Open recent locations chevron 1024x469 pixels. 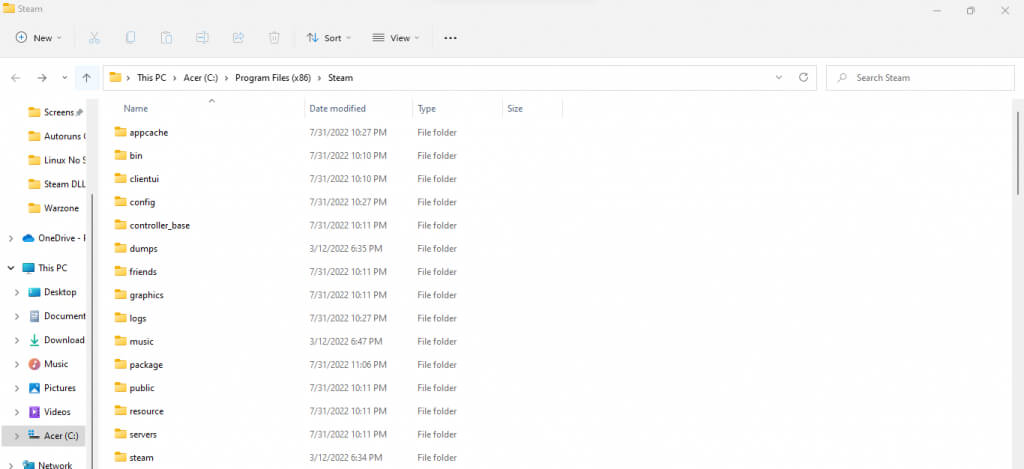click(x=65, y=78)
